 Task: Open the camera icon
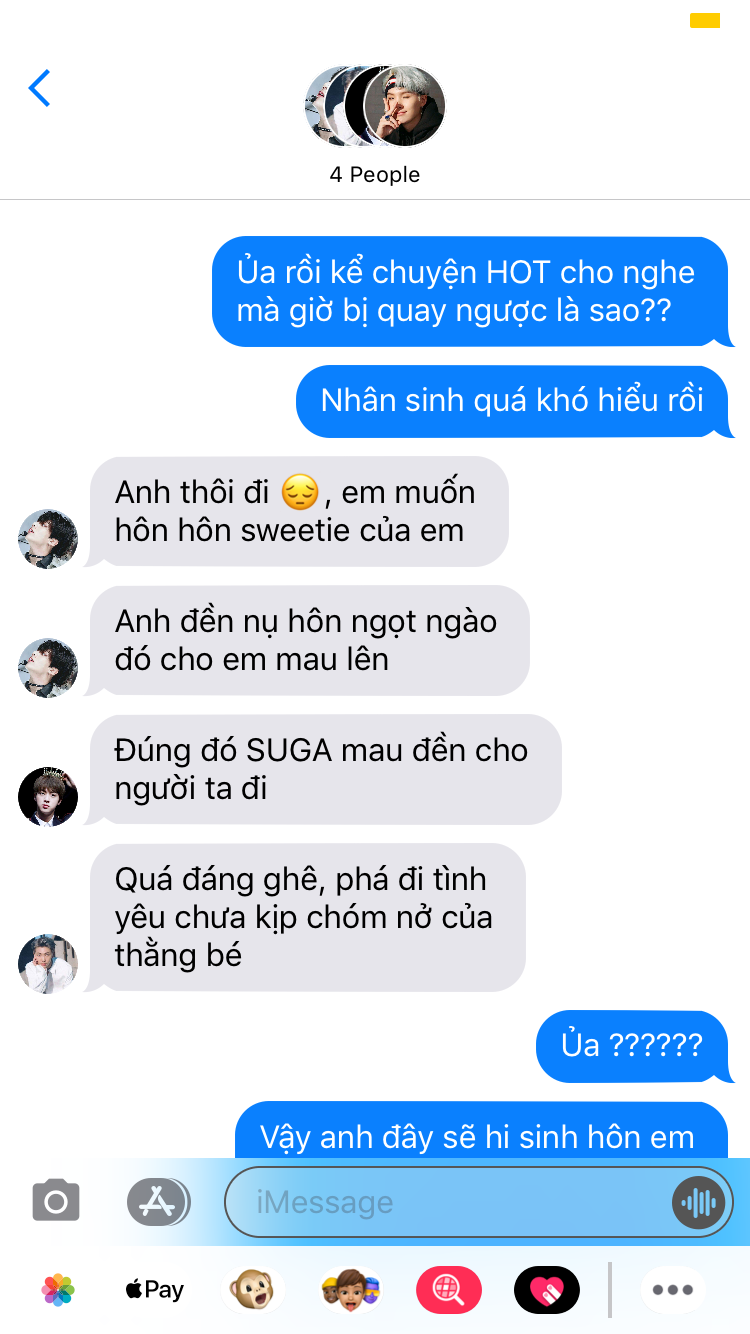point(56,1201)
